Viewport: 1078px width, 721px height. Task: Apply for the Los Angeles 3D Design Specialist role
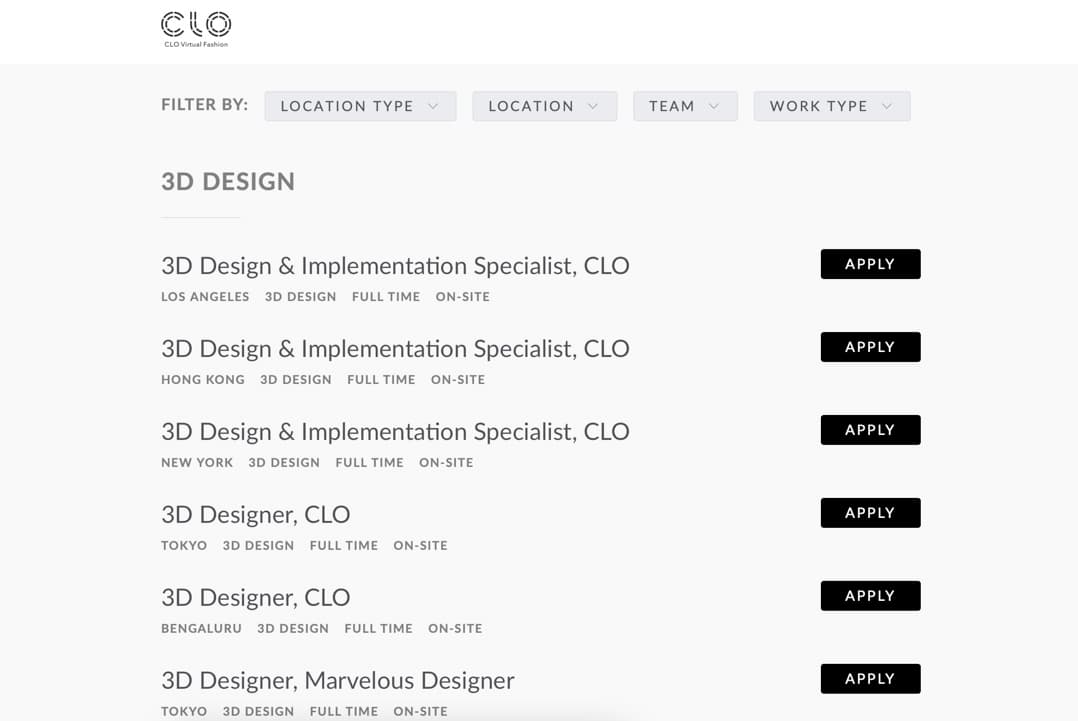[869, 264]
